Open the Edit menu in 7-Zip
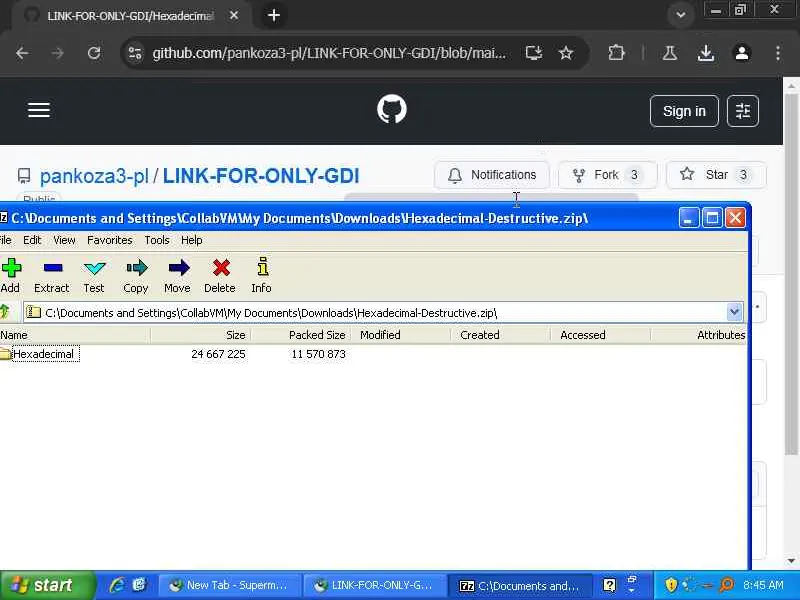Image resolution: width=800 pixels, height=600 pixels. pyautogui.click(x=32, y=240)
